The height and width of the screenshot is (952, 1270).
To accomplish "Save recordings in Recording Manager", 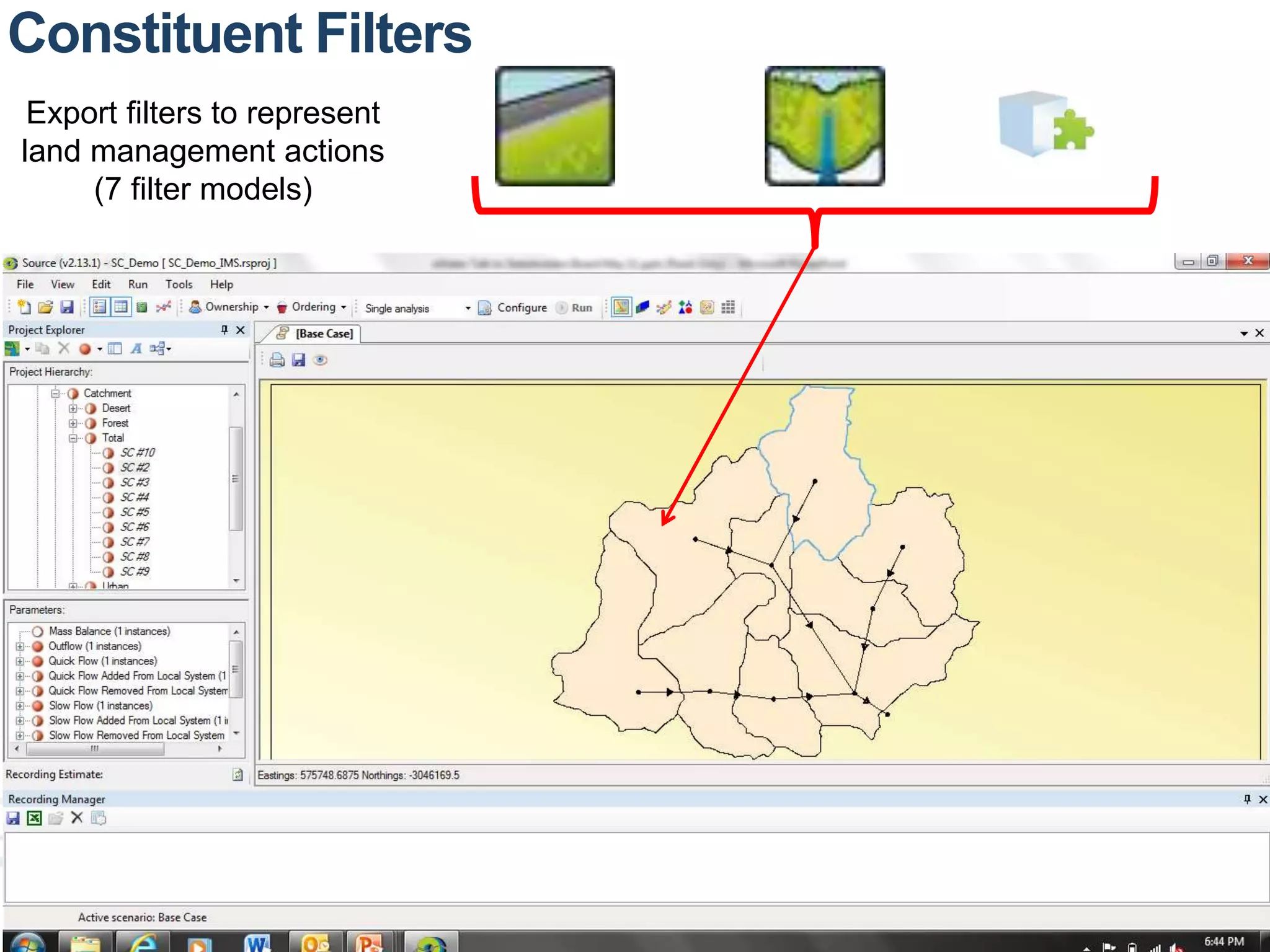I will (13, 818).
